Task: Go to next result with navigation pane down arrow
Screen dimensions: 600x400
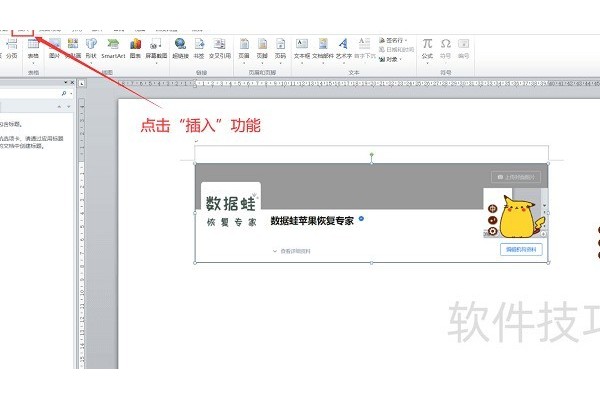Action: click(69, 107)
